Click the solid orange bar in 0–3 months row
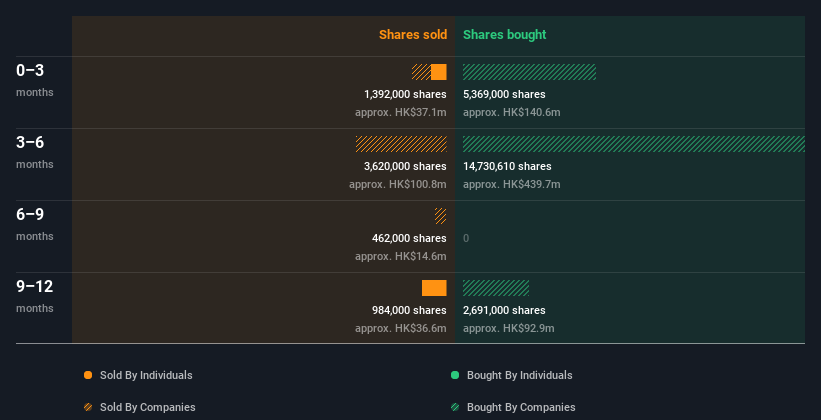 439,72
